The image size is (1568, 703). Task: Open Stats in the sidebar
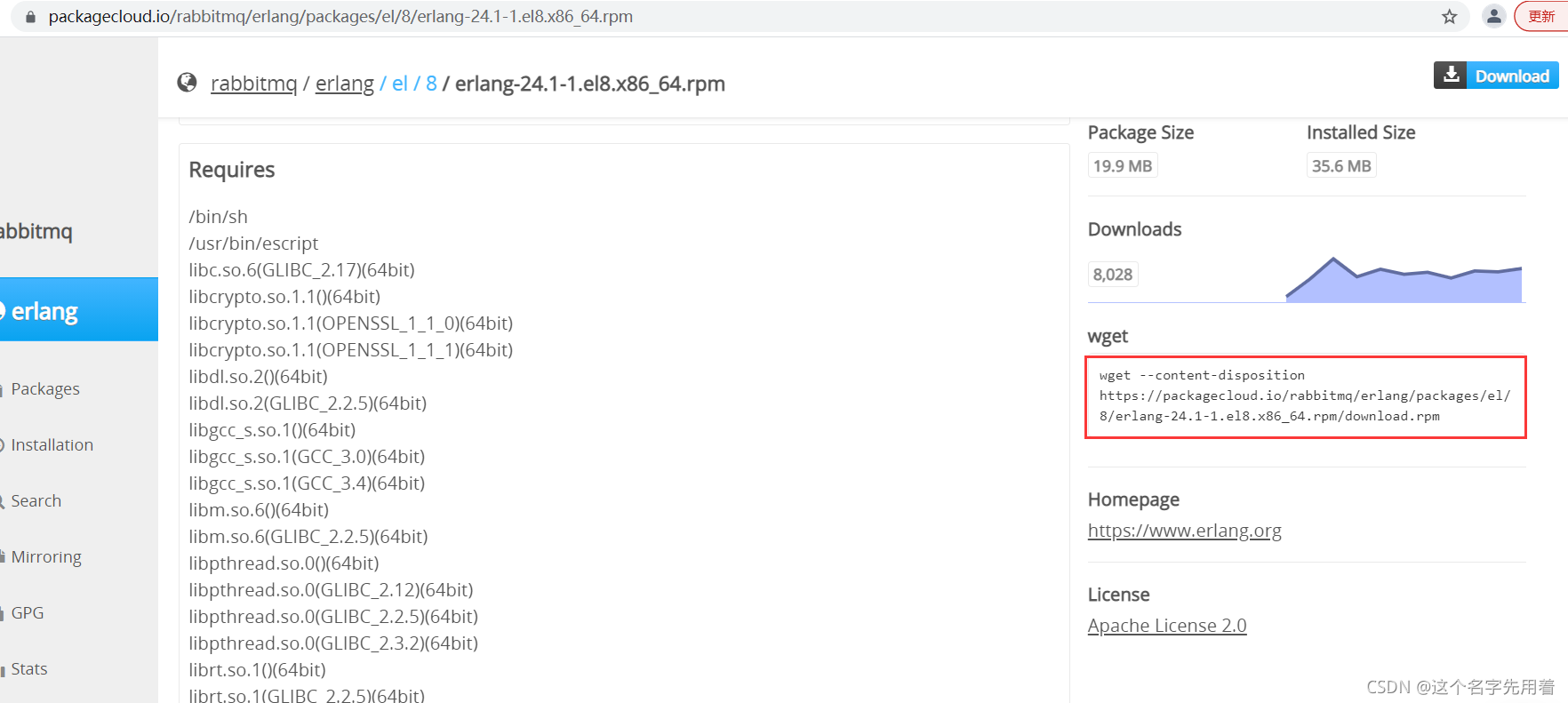tap(28, 669)
